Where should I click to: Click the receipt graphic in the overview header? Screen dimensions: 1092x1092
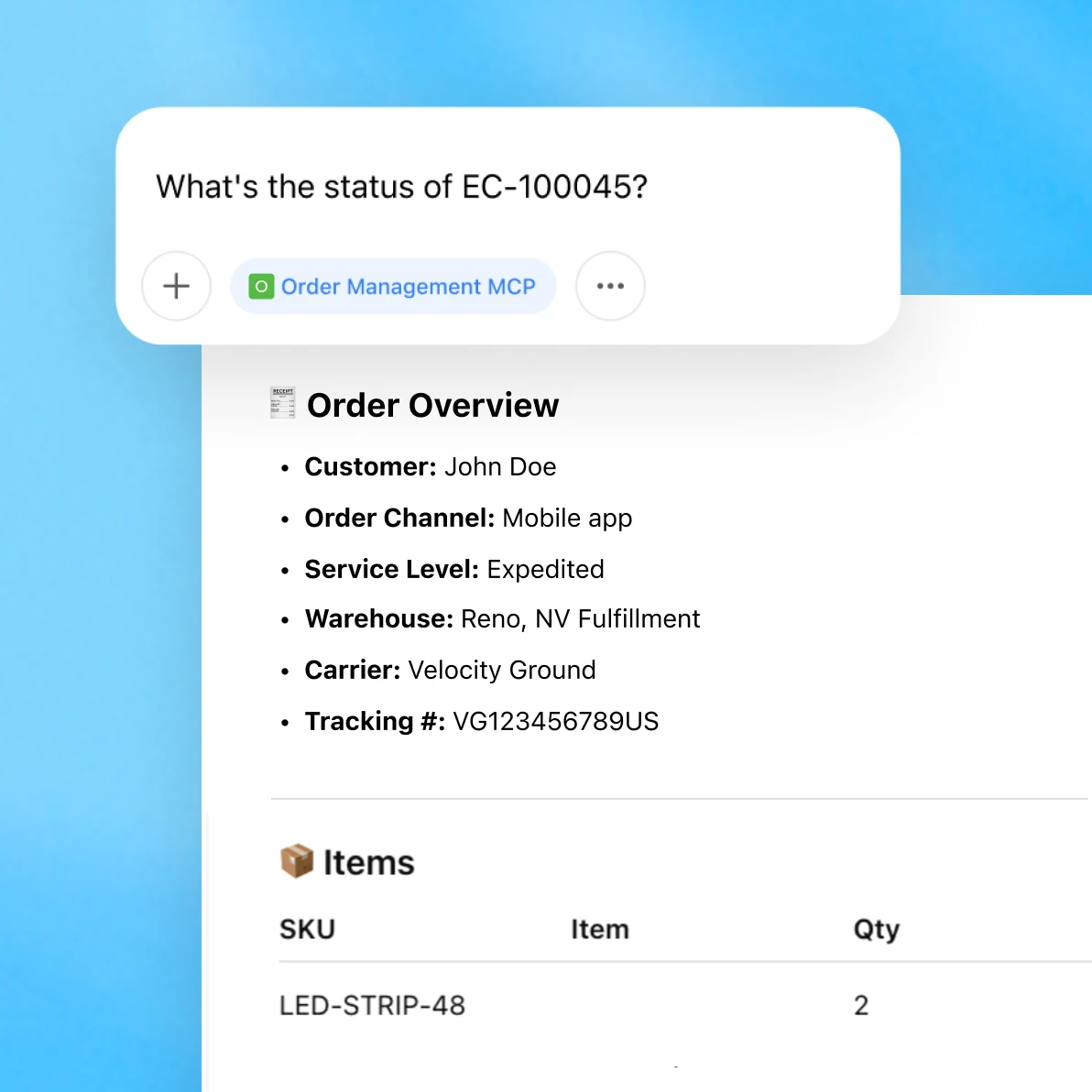pos(282,402)
